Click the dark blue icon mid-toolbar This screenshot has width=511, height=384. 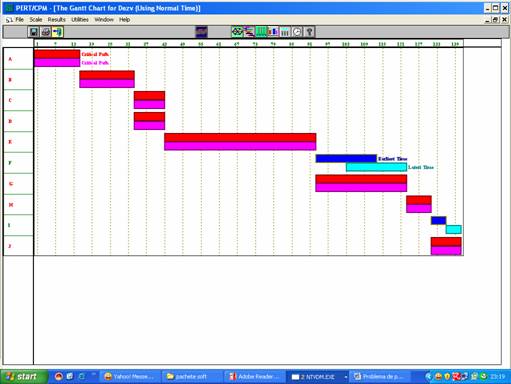(x=201, y=32)
